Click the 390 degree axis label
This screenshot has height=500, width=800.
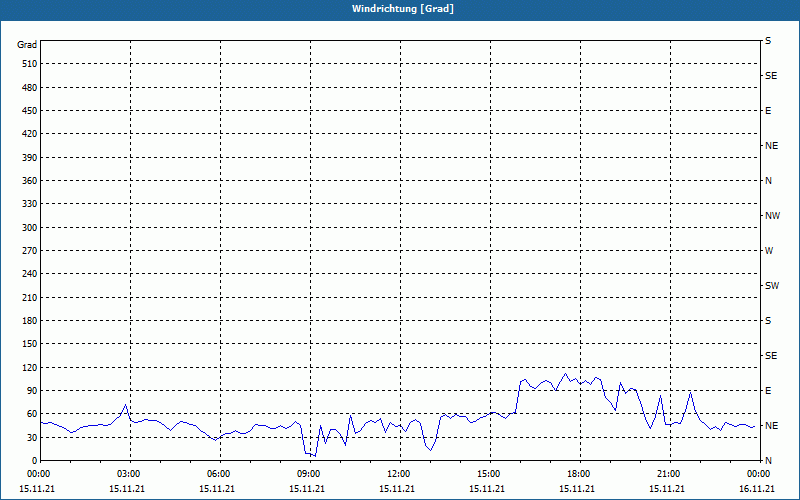pos(30,158)
